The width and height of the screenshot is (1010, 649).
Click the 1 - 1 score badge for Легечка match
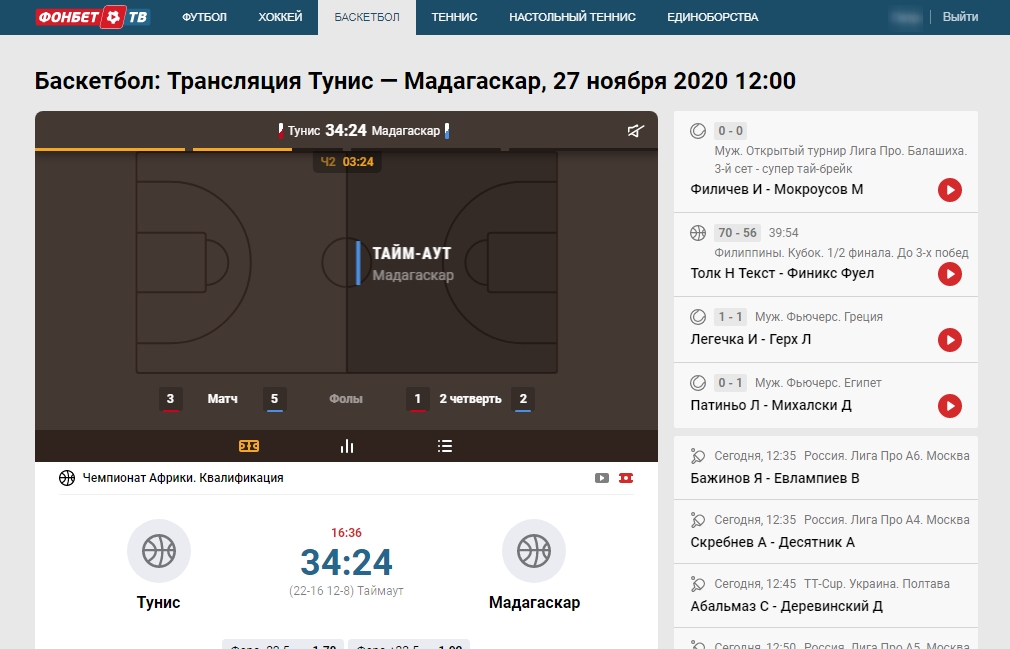[730, 317]
